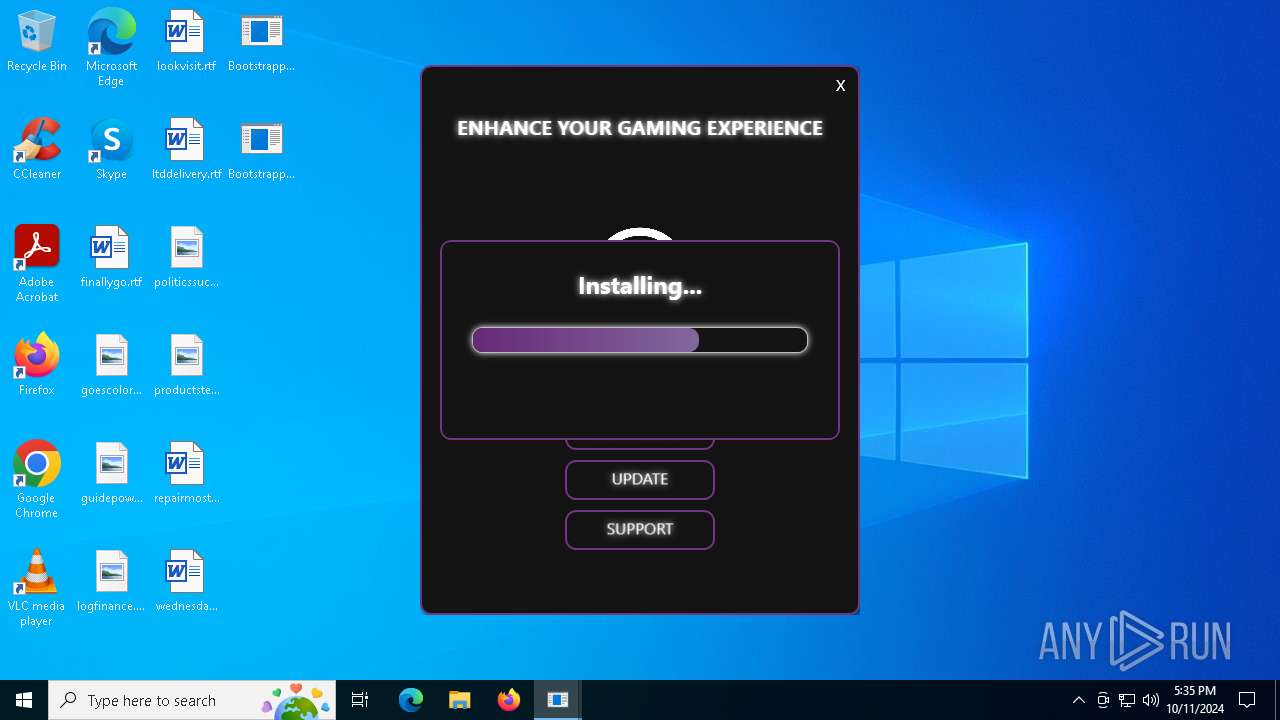Open the volume control tray icon

pyautogui.click(x=1151, y=700)
